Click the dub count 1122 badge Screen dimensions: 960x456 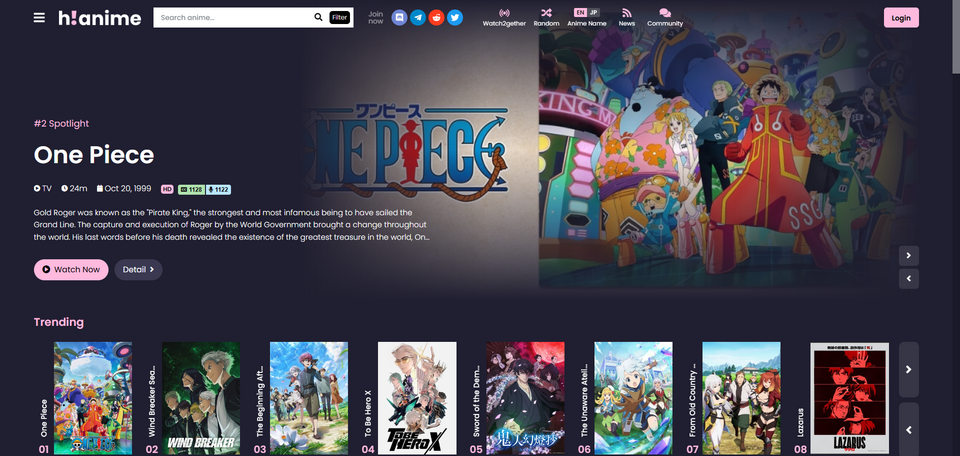[219, 190]
